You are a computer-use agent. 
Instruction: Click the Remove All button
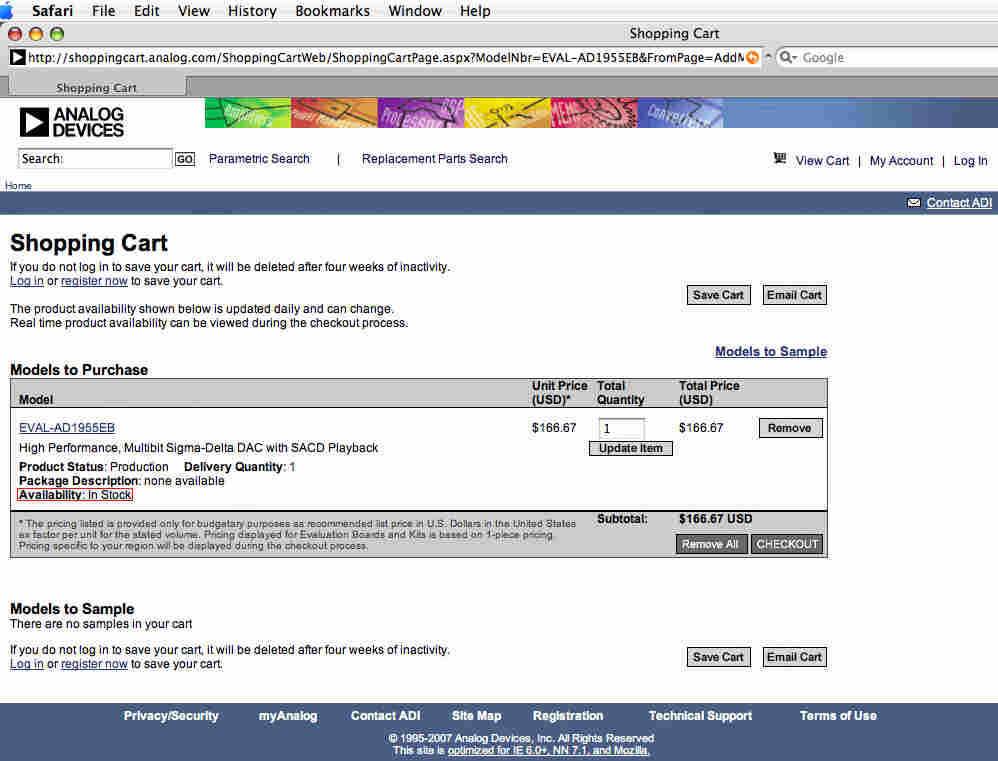[x=710, y=544]
